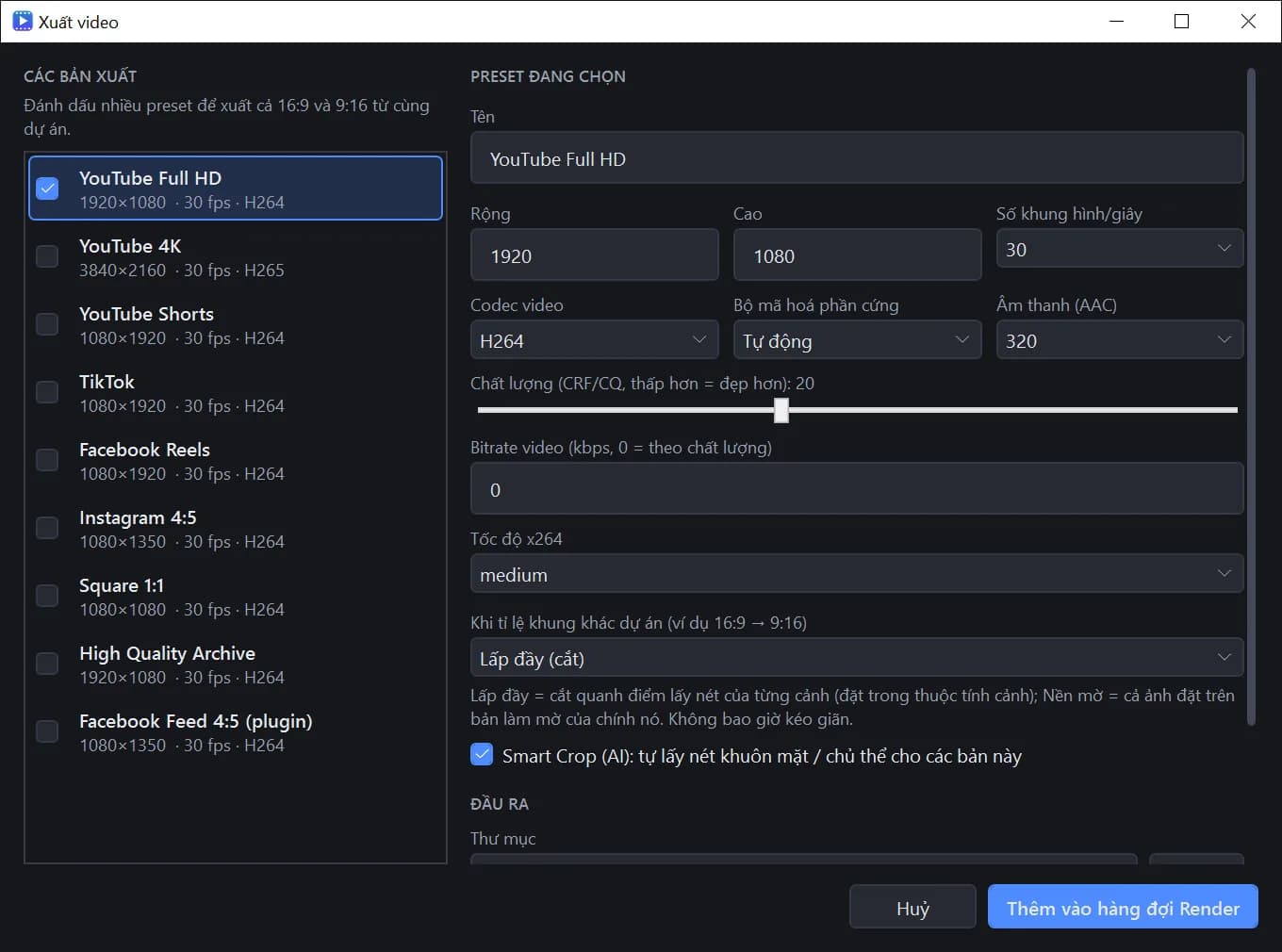
Task: Click the CRF quality slider handle
Action: [781, 410]
